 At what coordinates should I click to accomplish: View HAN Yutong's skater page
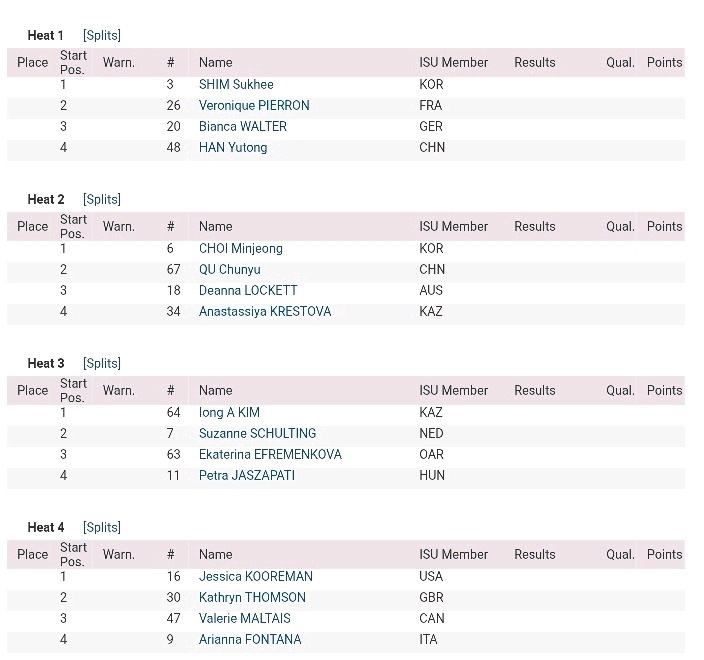tap(233, 148)
